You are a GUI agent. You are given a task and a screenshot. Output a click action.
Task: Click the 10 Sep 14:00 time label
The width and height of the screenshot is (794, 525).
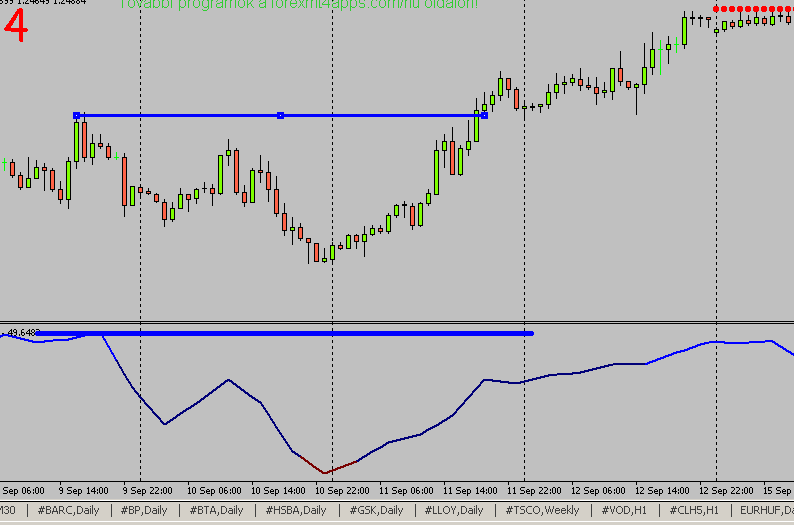(278, 491)
